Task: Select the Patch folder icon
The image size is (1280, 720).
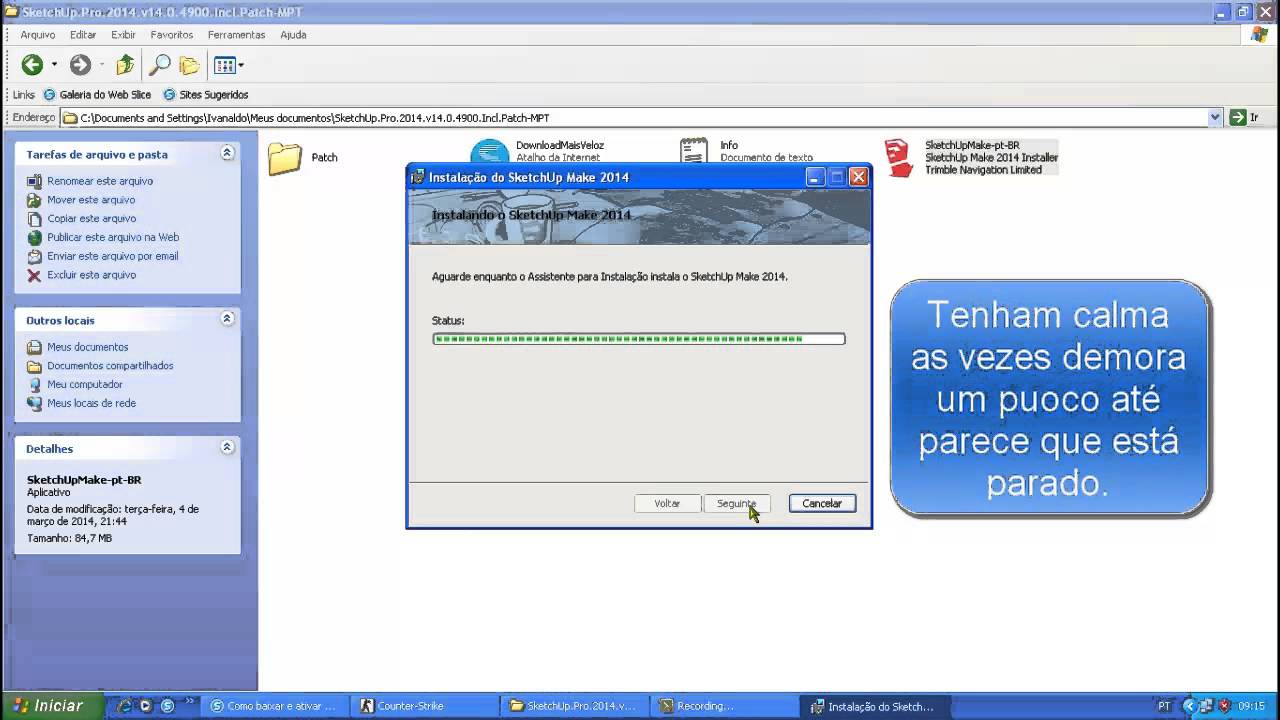Action: 285,158
